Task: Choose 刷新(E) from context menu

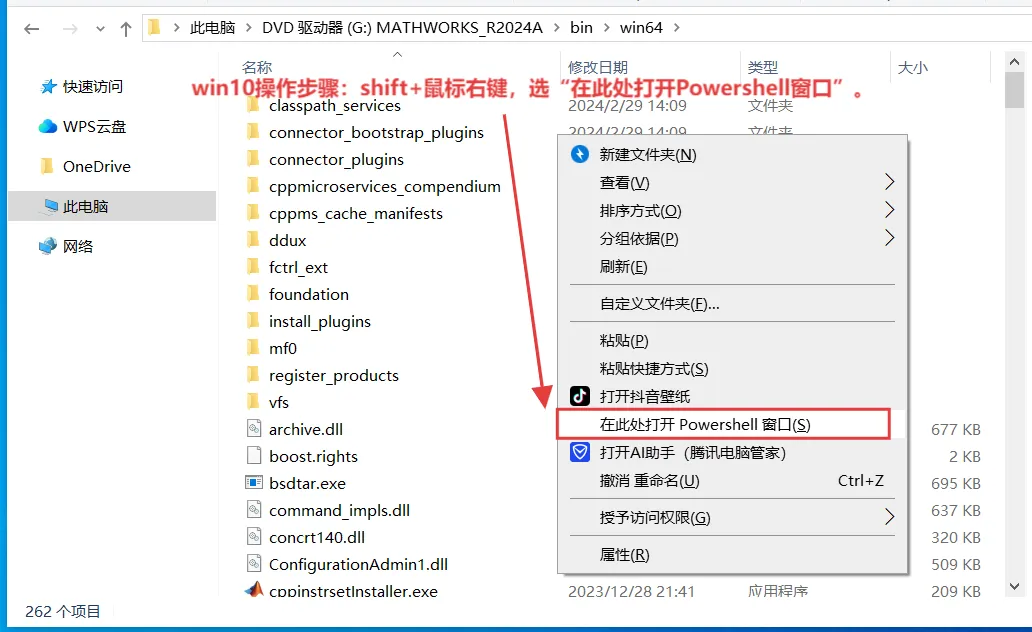Action: [x=732, y=267]
